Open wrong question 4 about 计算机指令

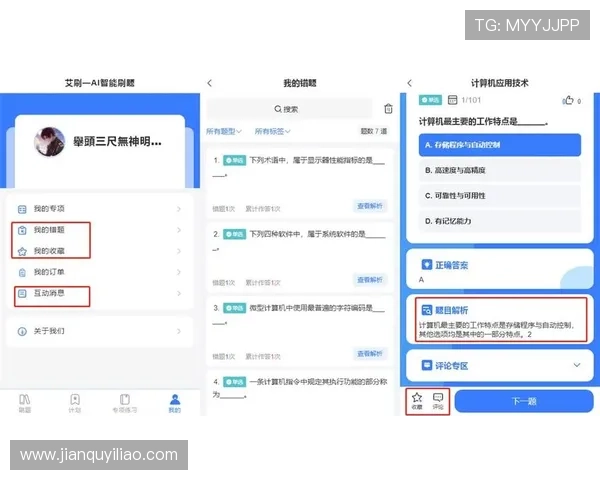pyautogui.click(x=300, y=392)
